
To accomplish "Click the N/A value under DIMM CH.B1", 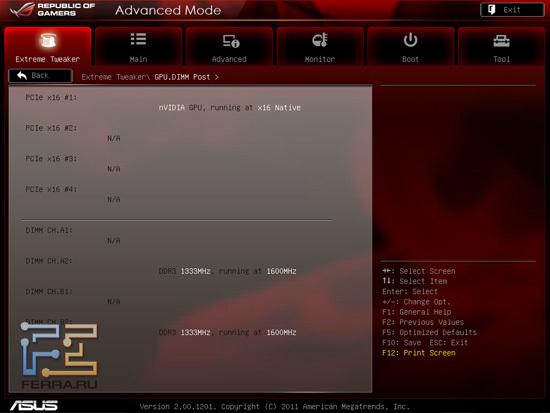I will pos(114,302).
